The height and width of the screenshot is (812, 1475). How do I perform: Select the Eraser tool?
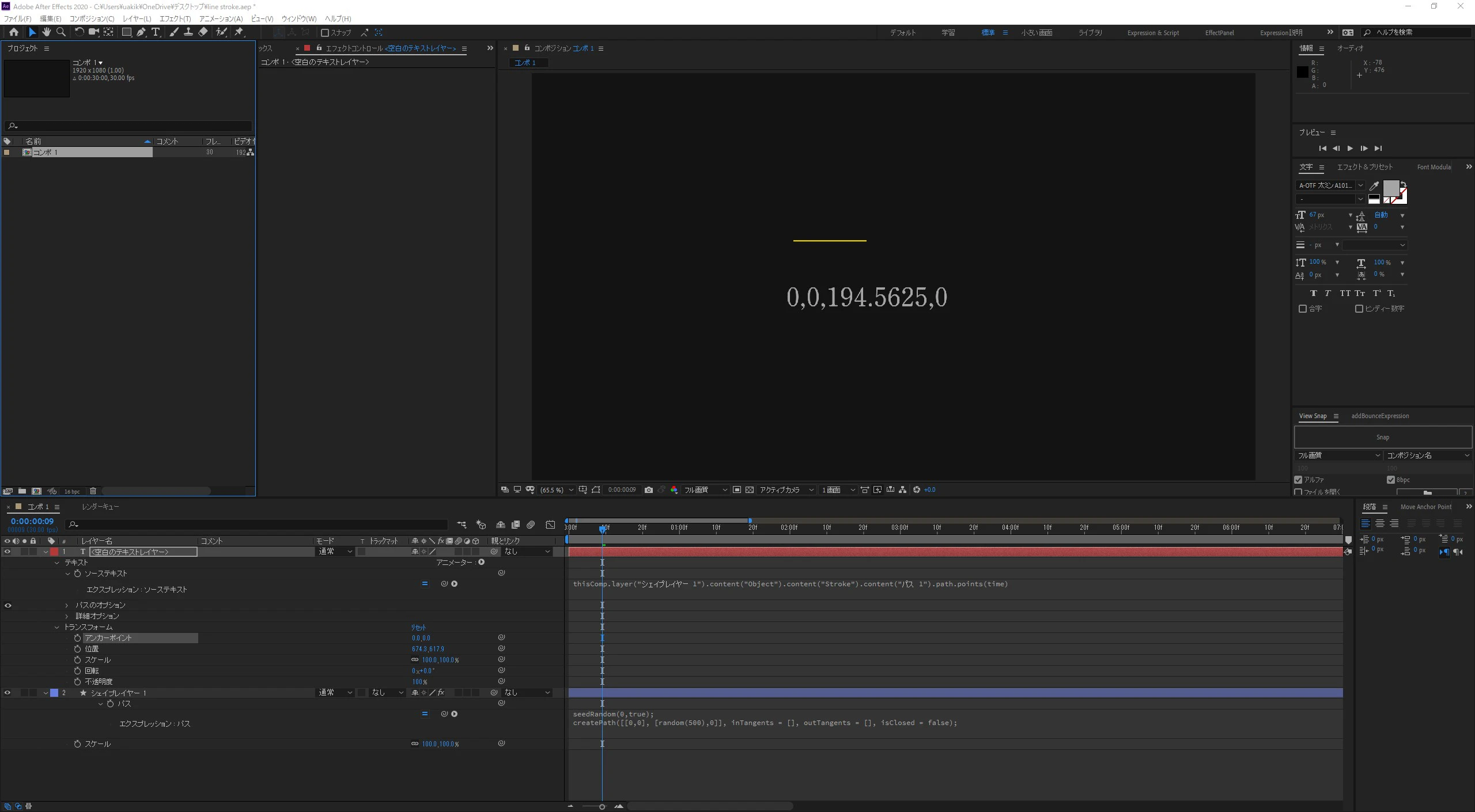(x=203, y=32)
